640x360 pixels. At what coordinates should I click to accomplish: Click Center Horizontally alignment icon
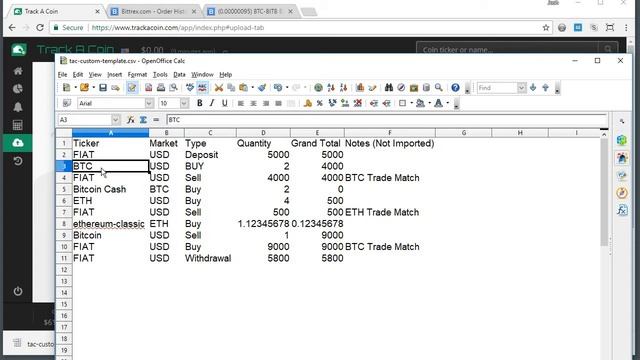coord(253,103)
